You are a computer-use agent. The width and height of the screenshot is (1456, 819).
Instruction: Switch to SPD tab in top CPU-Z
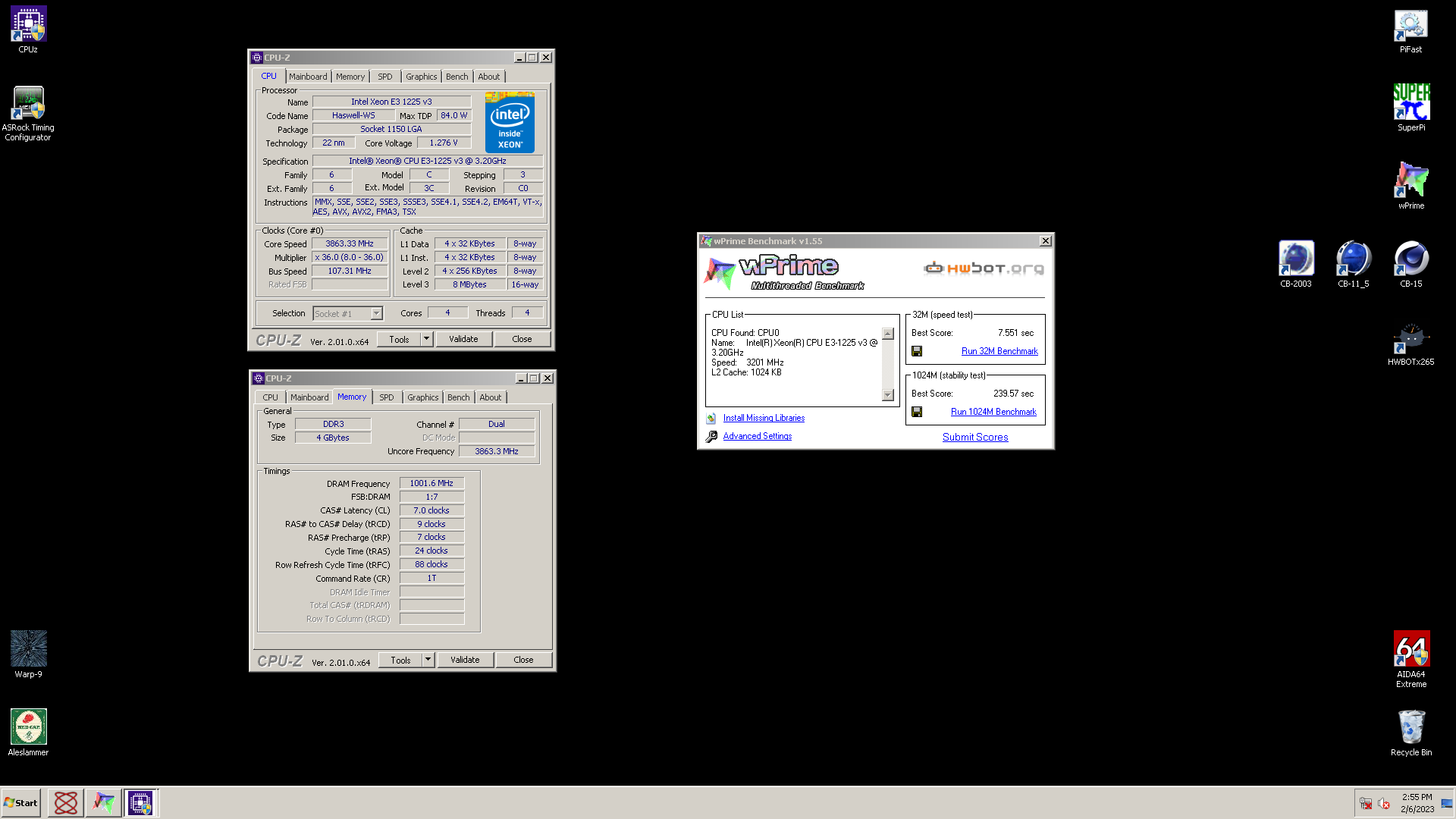385,77
